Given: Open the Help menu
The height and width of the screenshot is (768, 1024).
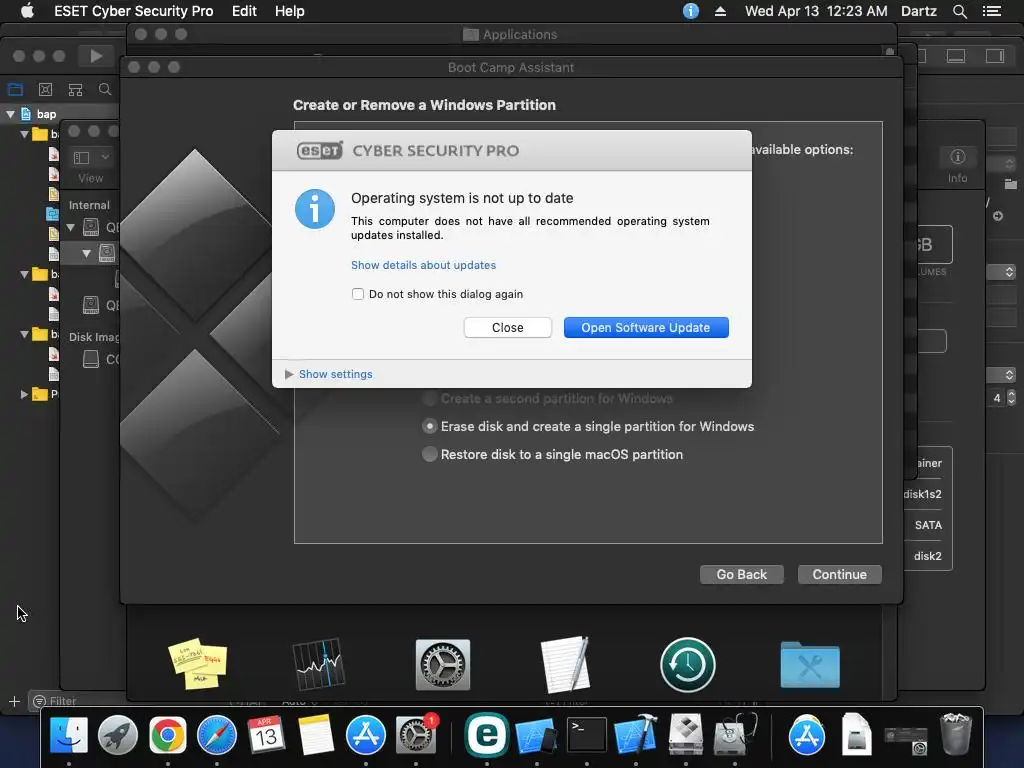Looking at the screenshot, I should click(x=289, y=11).
